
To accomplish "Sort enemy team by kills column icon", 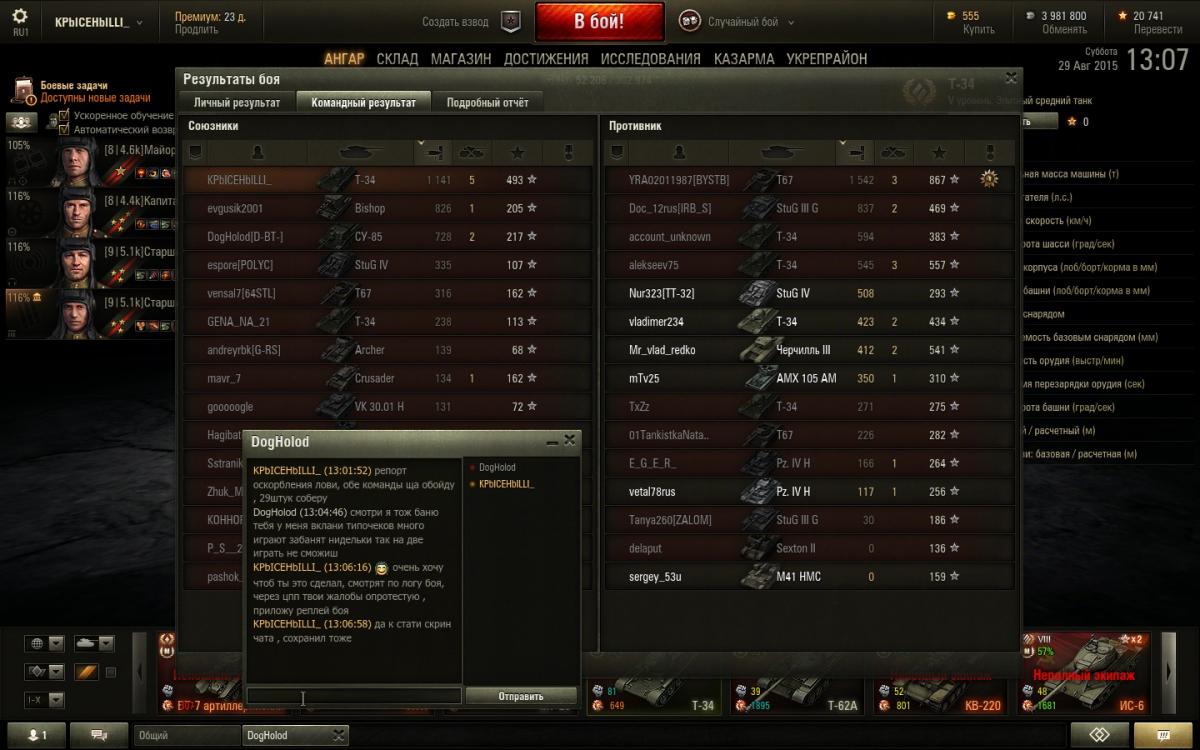I will pyautogui.click(x=893, y=152).
